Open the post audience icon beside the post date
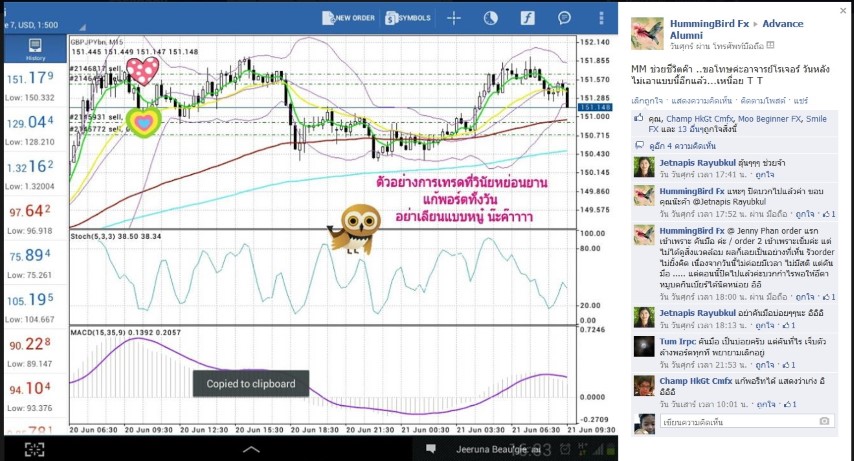This screenshot has height=461, width=854. (770, 46)
